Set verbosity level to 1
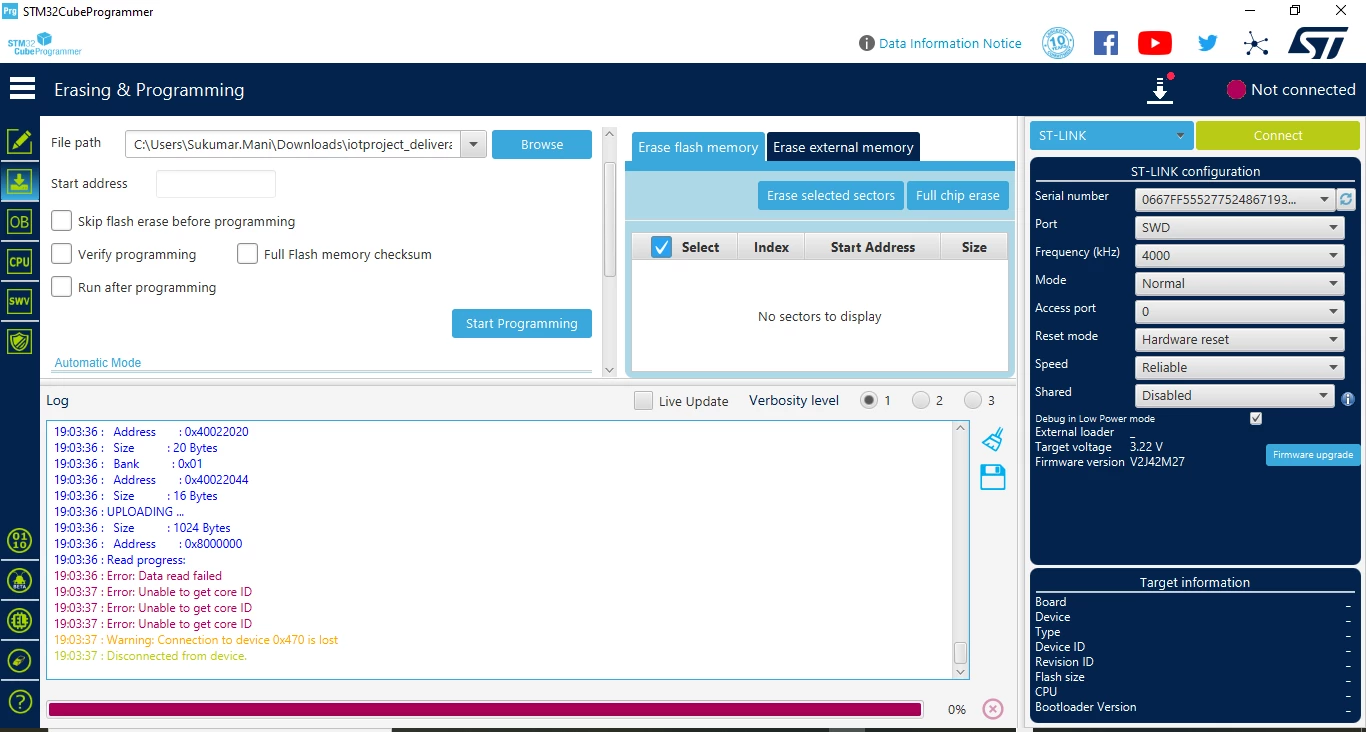 [869, 400]
